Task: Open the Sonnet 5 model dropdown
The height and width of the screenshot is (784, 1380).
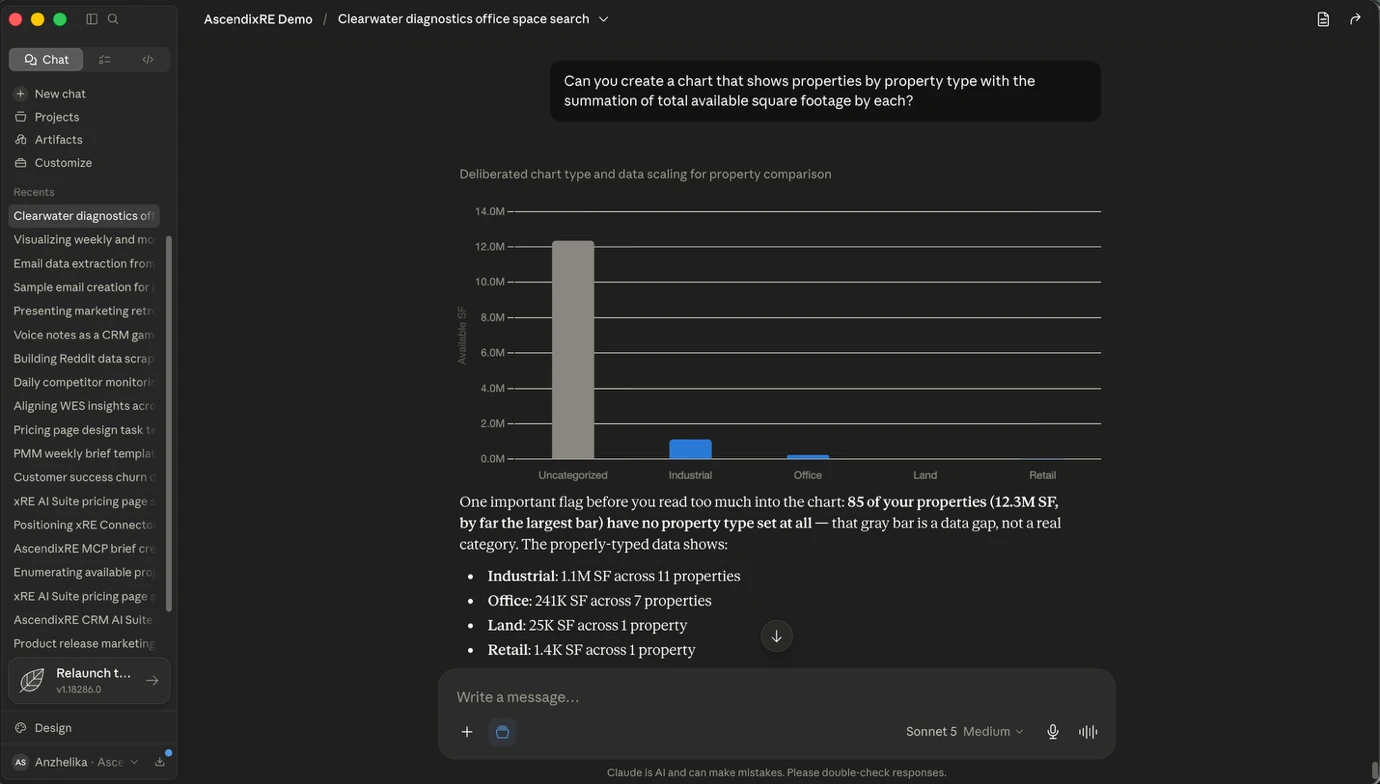Action: (x=964, y=732)
